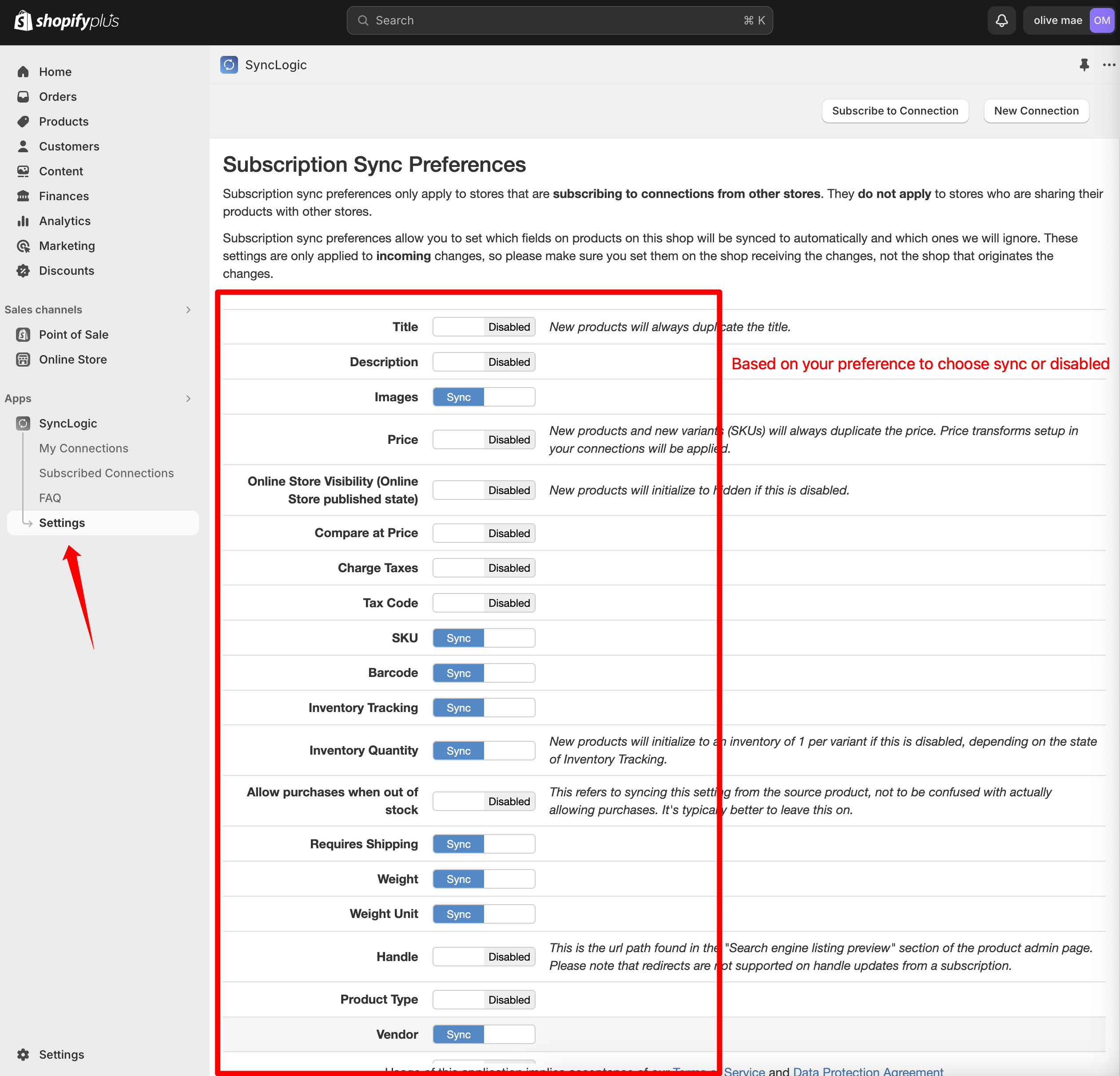Open Subscribed Connections page
Screen dimensions: 1120x1076
pos(106,473)
